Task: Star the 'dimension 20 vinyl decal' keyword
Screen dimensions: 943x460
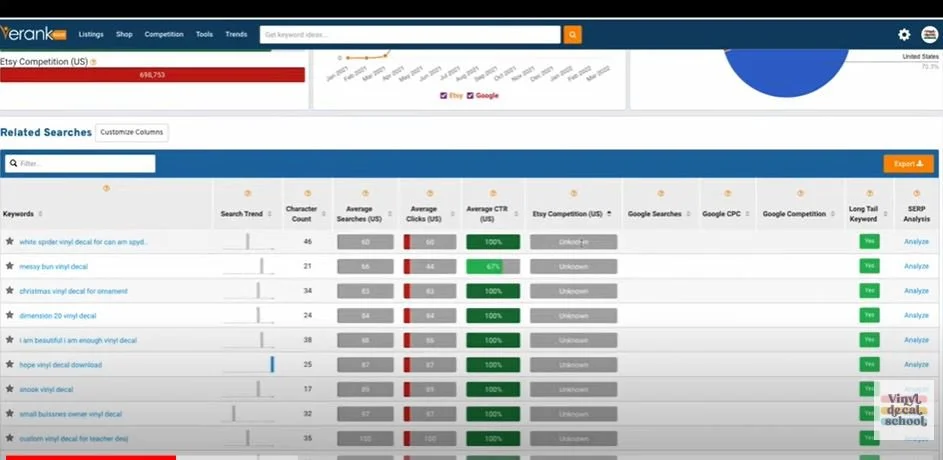Action: [10, 315]
